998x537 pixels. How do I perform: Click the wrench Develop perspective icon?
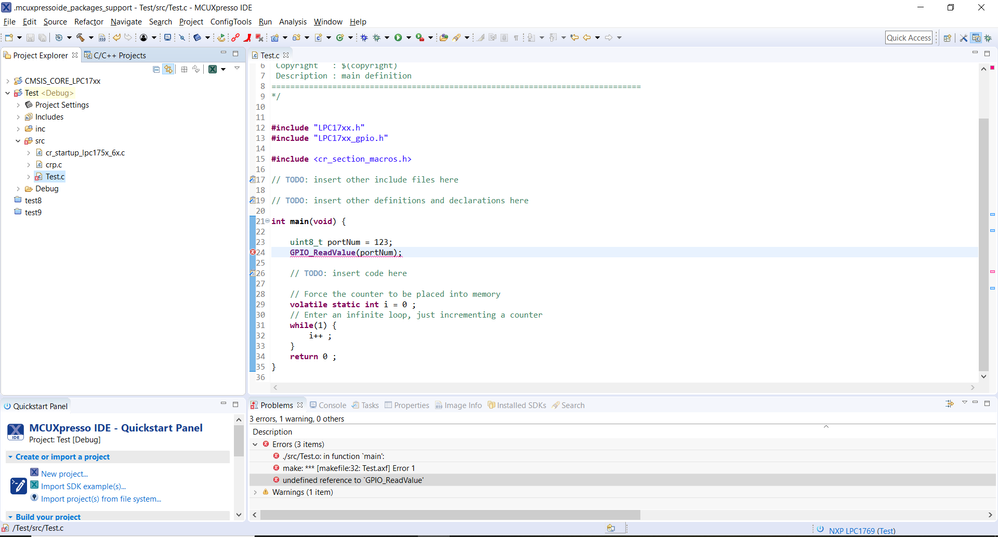964,38
